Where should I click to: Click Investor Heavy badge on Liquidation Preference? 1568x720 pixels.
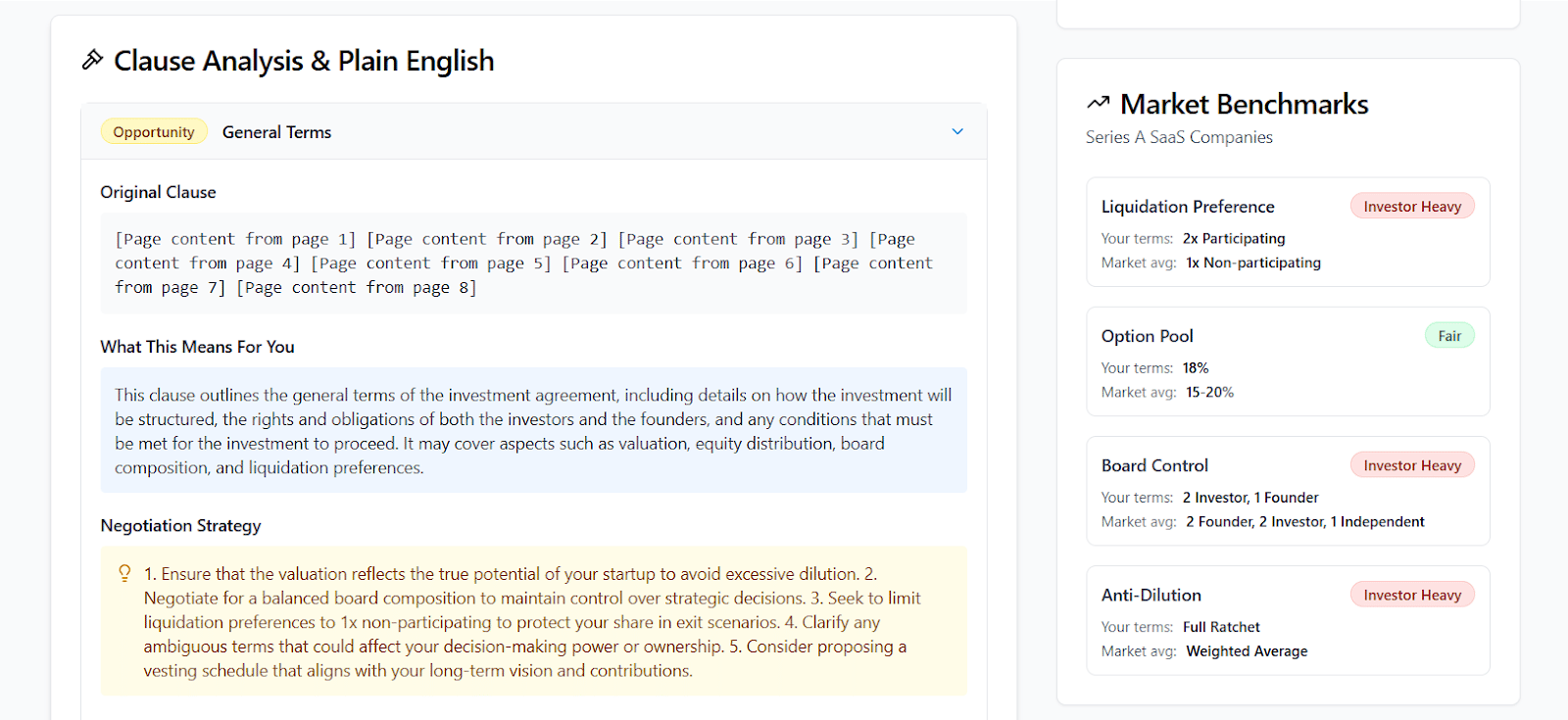point(1411,207)
